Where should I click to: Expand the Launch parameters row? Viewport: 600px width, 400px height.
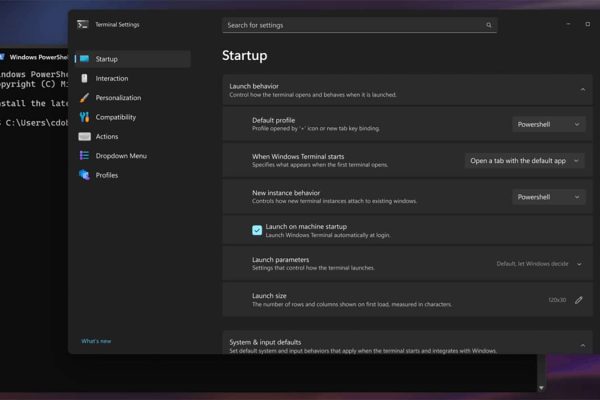tap(579, 264)
